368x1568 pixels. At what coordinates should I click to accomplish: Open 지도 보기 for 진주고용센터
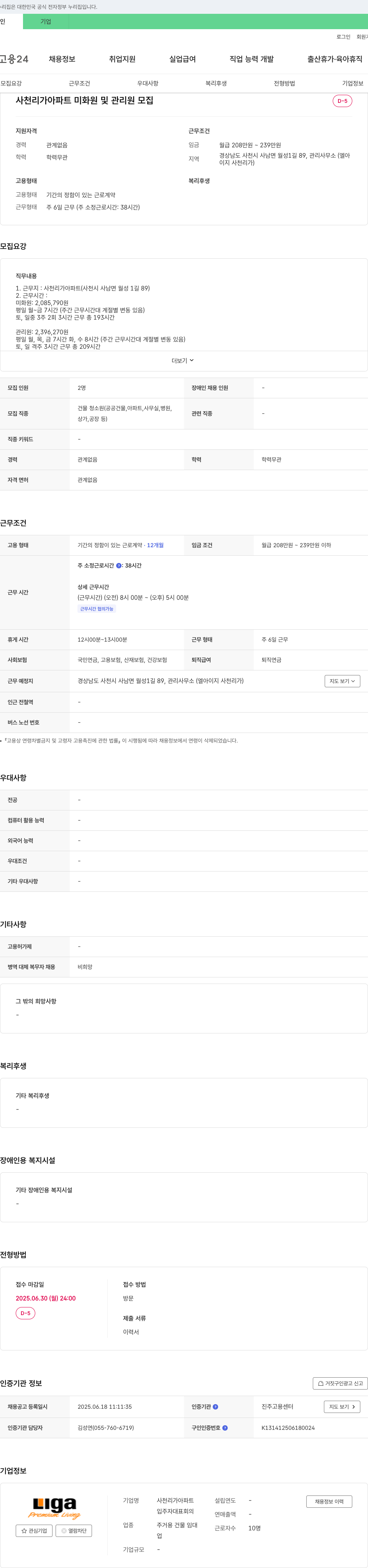(342, 1407)
